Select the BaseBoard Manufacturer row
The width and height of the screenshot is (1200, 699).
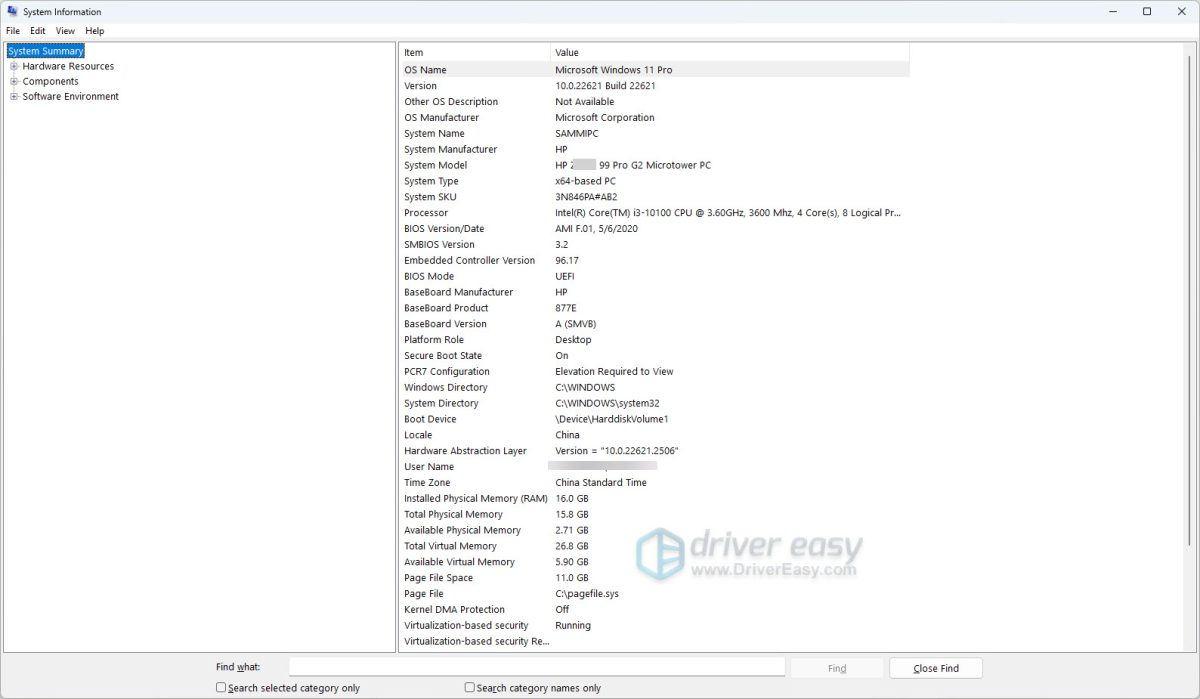coord(655,292)
